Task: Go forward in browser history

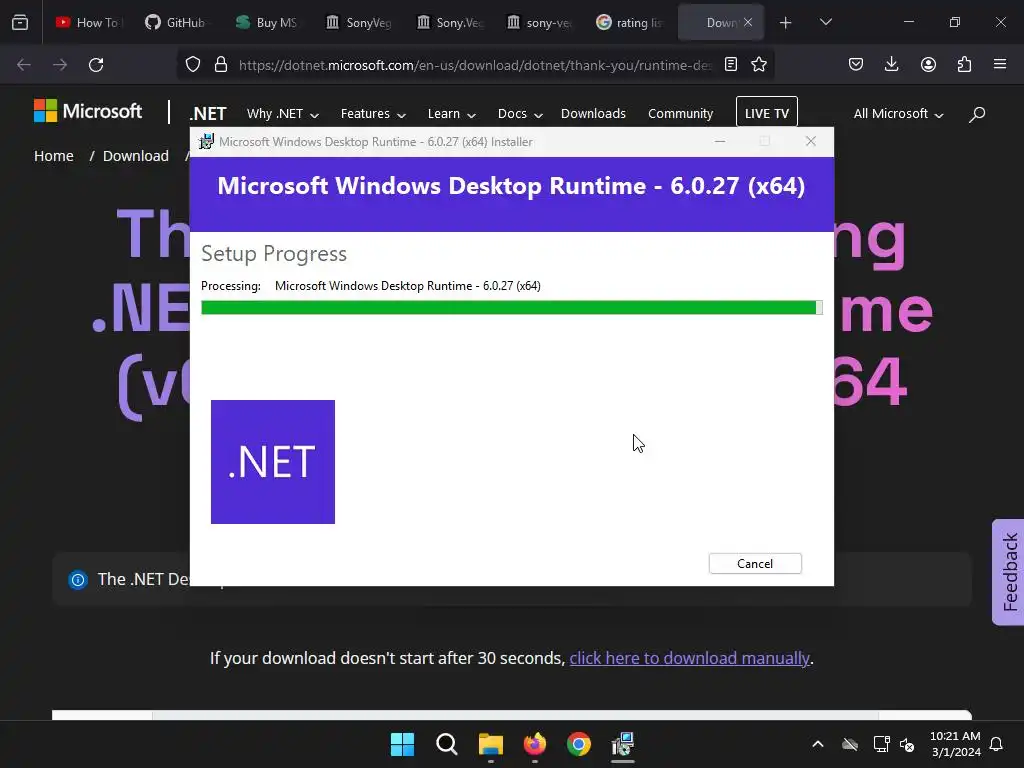Action: [x=60, y=65]
